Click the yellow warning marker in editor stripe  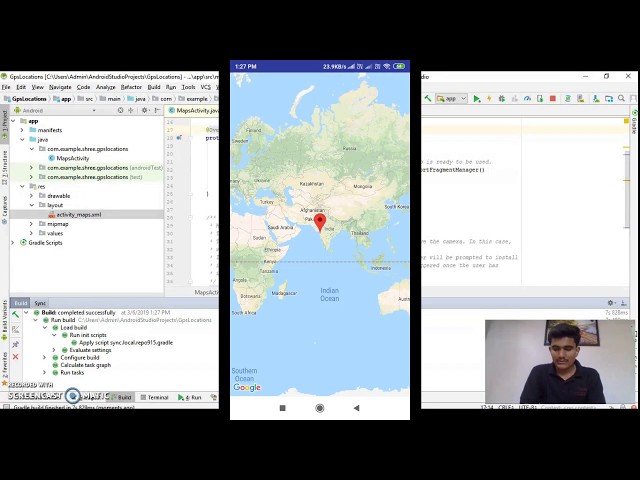(x=627, y=121)
